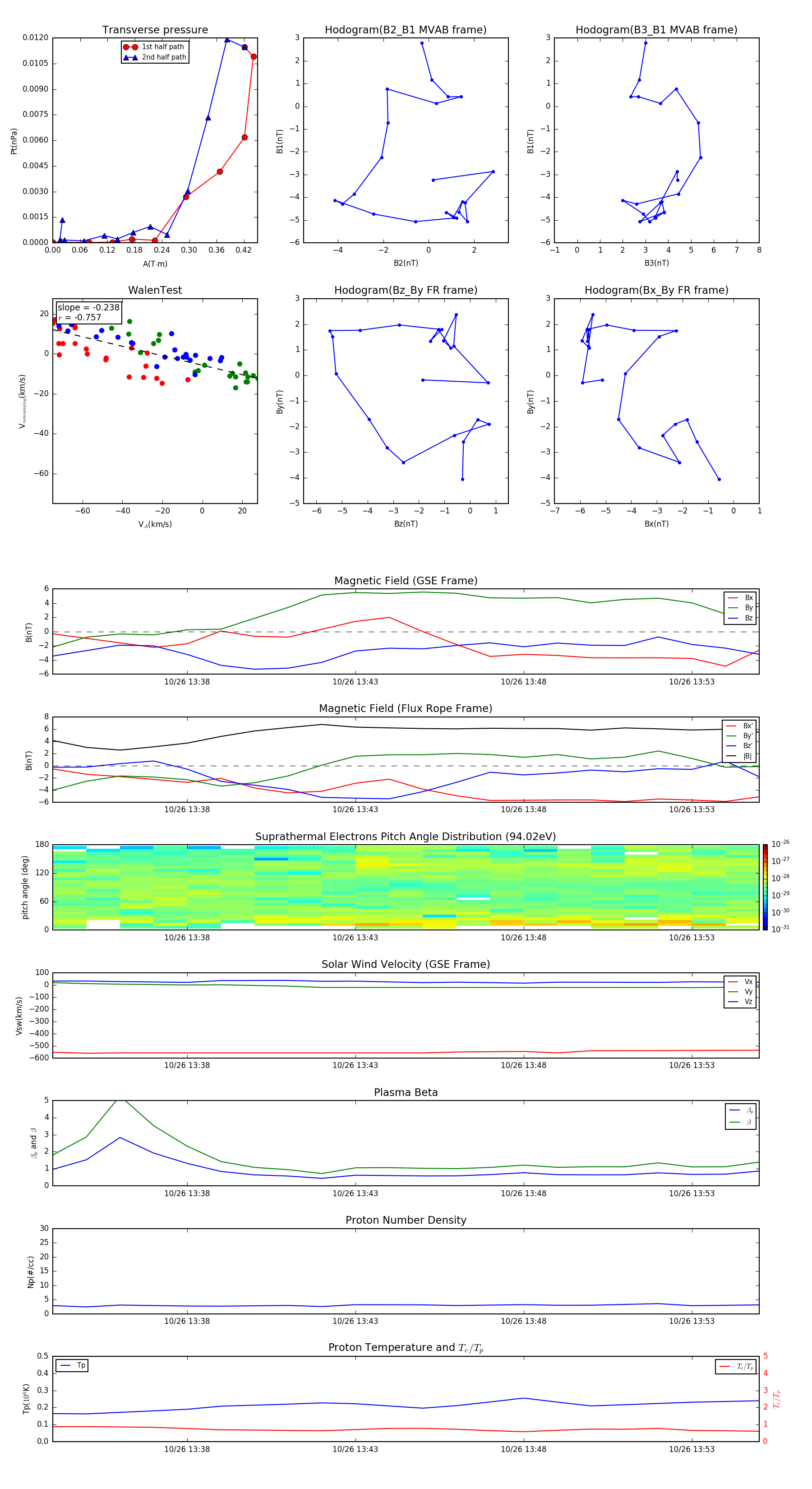The width and height of the screenshot is (812, 1489).
Task: Click the 'Pt(nPa)' y-axis label
Action: pos(14,140)
